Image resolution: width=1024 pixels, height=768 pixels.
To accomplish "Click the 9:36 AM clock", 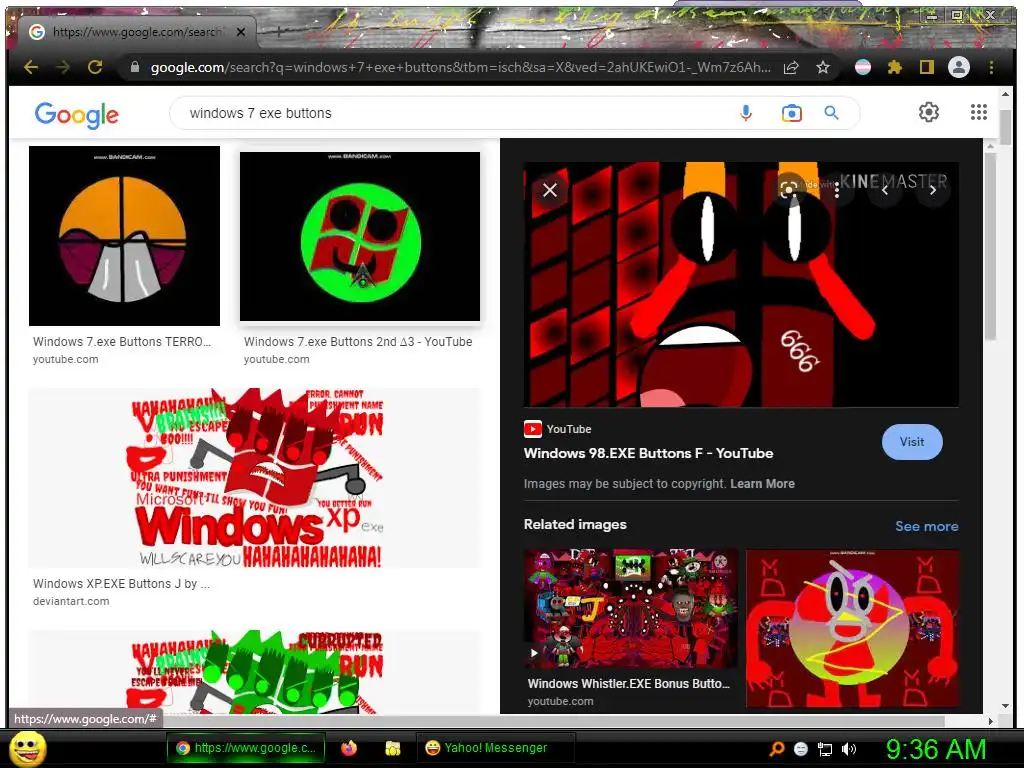I will click(936, 749).
